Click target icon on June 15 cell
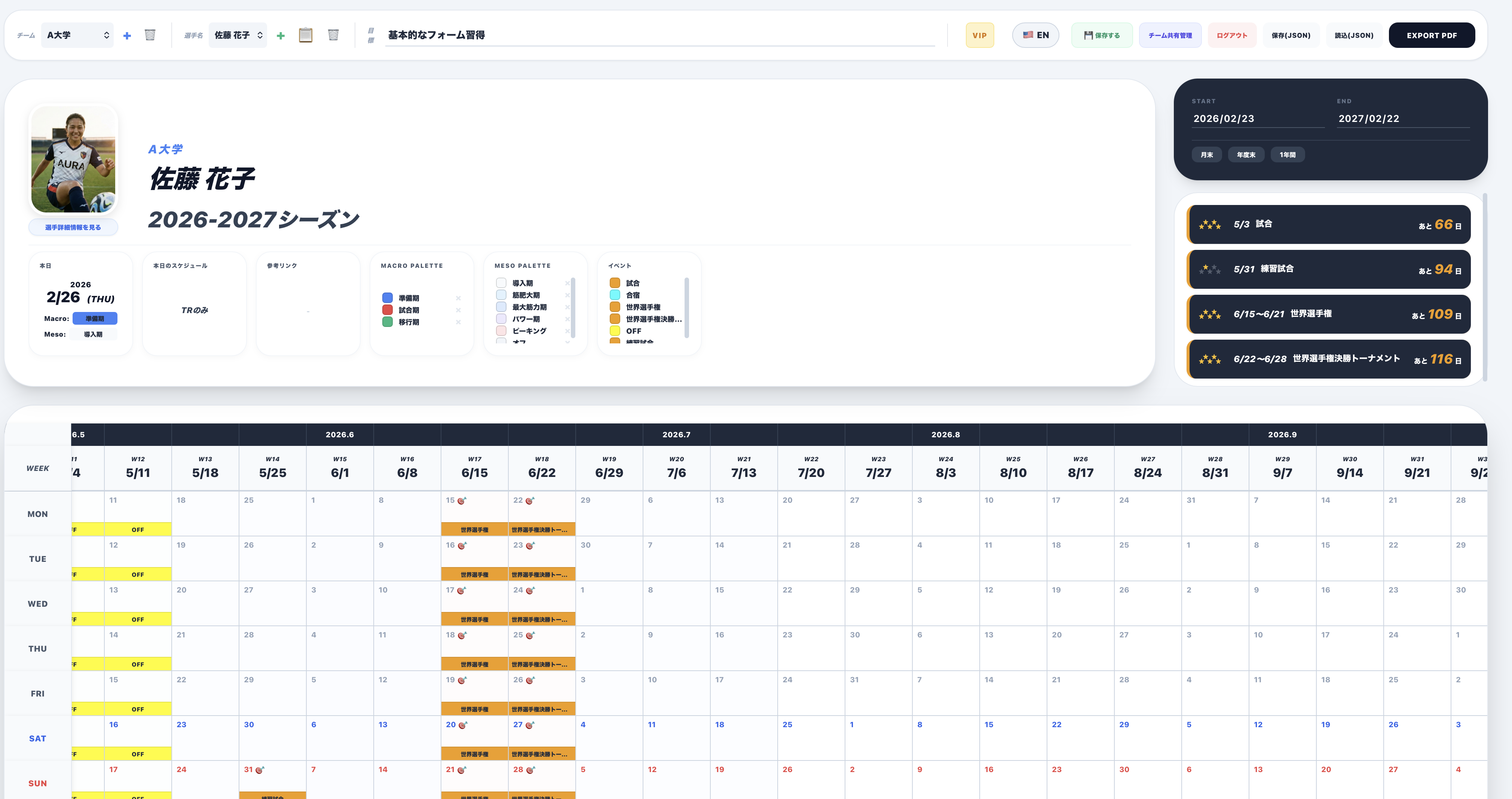1512x799 pixels. coord(462,501)
